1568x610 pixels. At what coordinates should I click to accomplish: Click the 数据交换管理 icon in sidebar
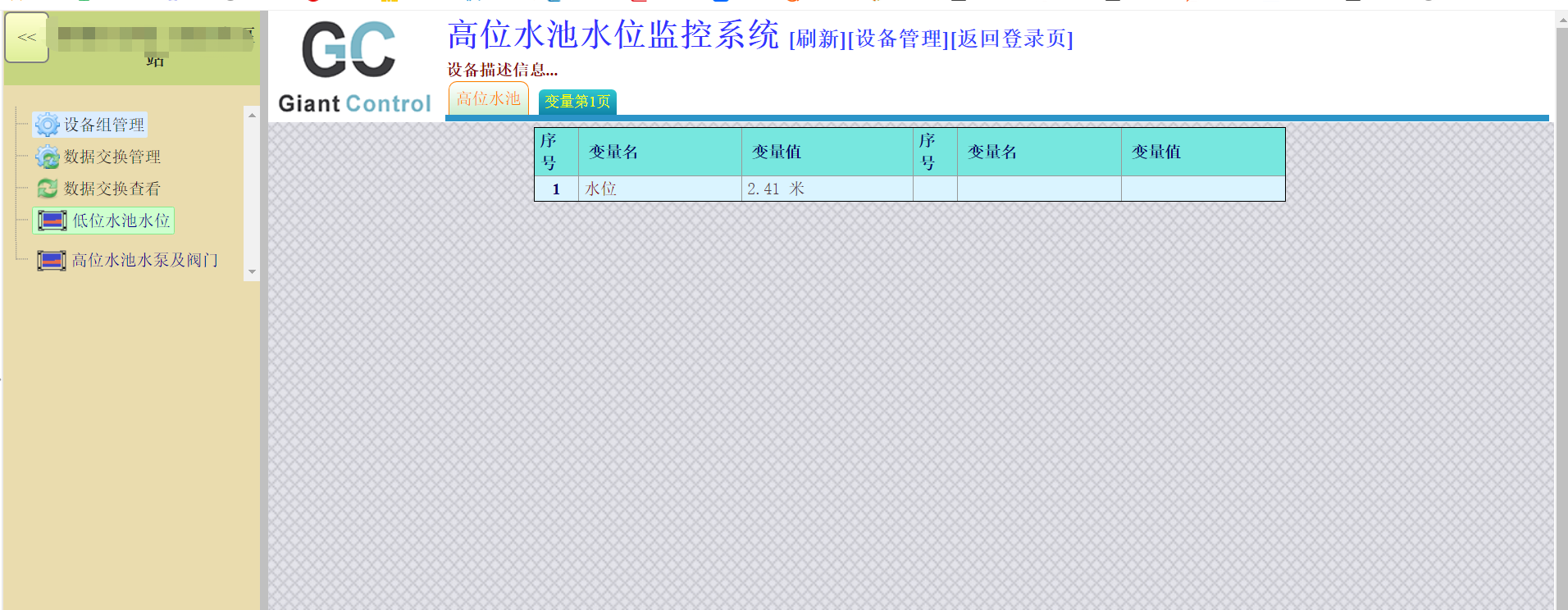pyautogui.click(x=47, y=157)
